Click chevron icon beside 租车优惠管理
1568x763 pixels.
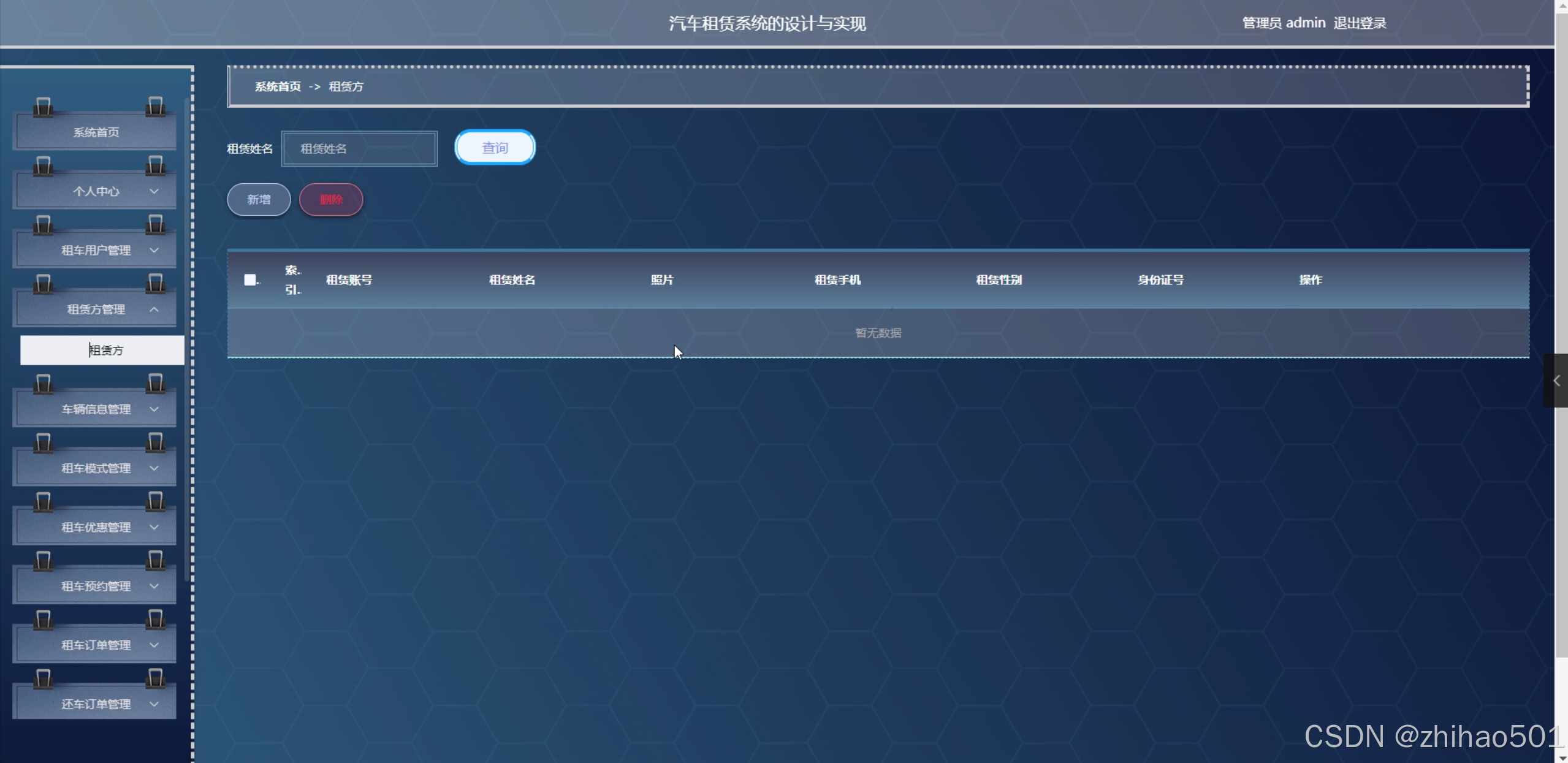154,527
